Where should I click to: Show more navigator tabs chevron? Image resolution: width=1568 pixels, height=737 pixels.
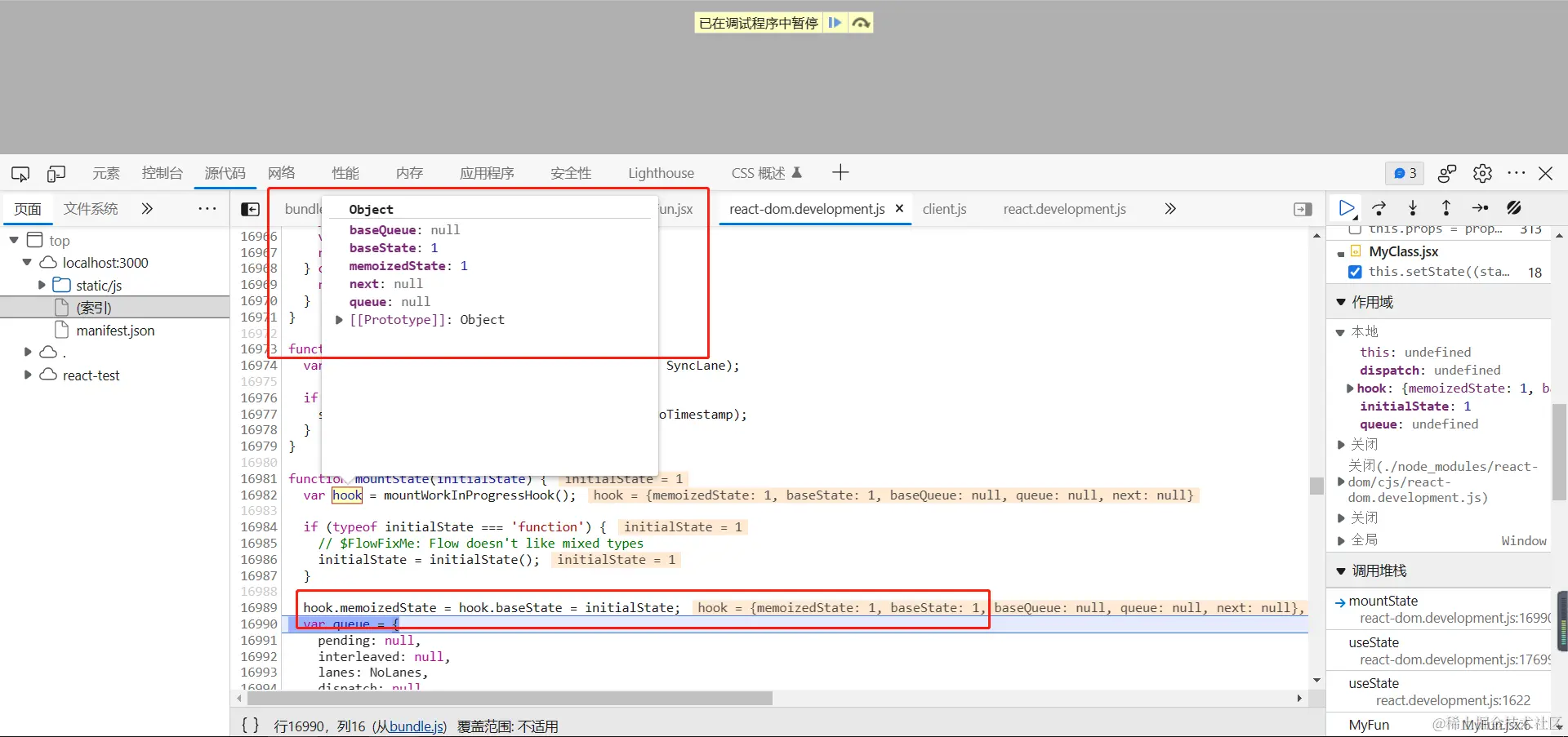pyautogui.click(x=147, y=209)
